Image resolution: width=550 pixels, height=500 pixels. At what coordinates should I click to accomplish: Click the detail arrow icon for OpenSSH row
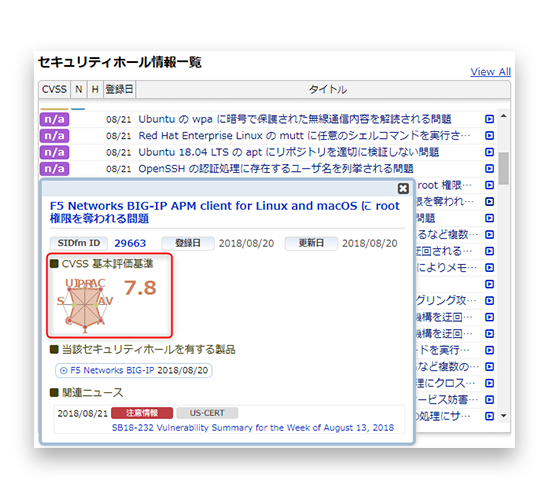coord(489,169)
